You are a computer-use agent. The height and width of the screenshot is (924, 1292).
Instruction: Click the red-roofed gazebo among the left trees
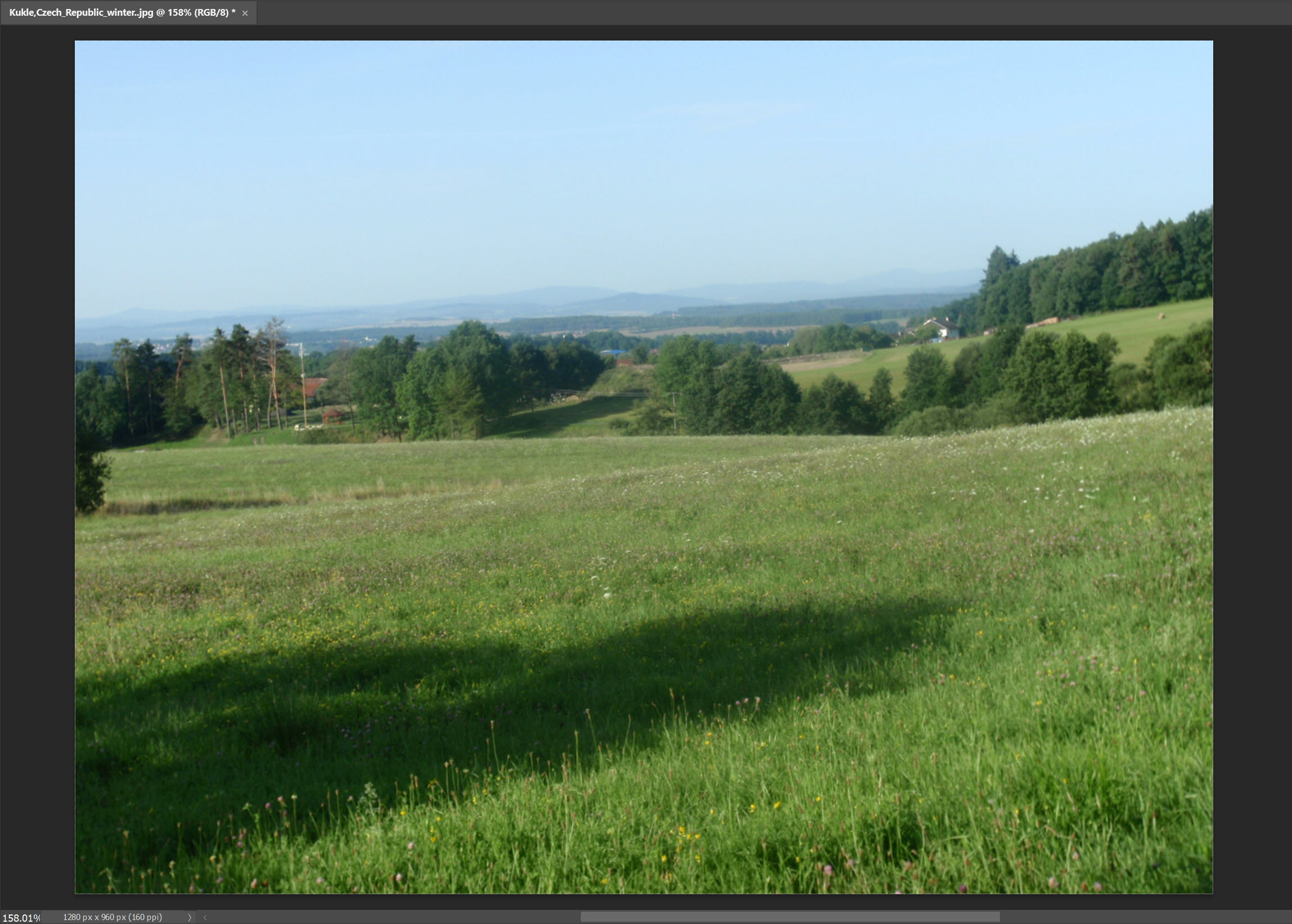click(333, 416)
